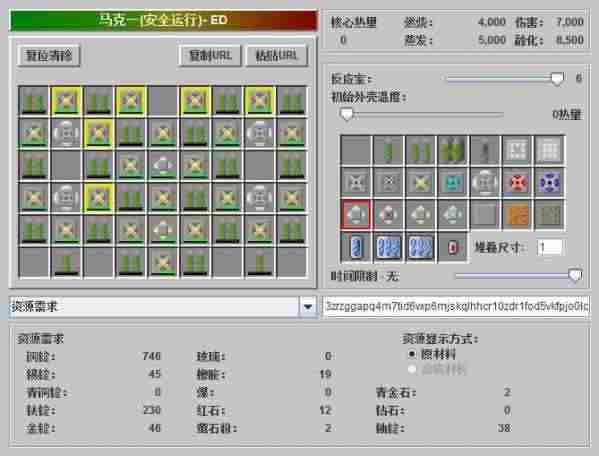Select the reactor heat exchanger in palette
Image resolution: width=599 pixels, height=456 pixels.
point(388,215)
